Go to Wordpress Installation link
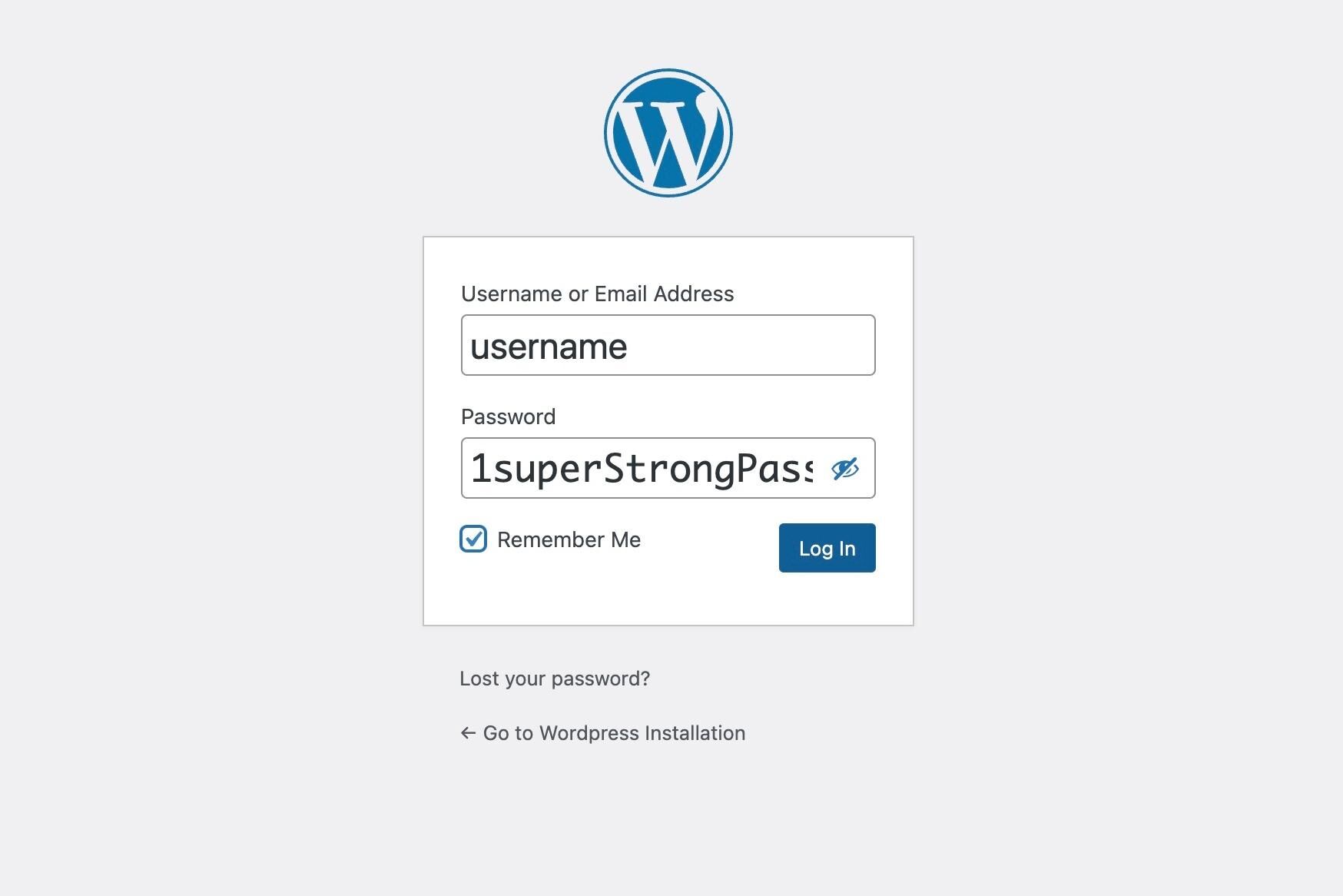Image resolution: width=1343 pixels, height=896 pixels. click(x=602, y=733)
